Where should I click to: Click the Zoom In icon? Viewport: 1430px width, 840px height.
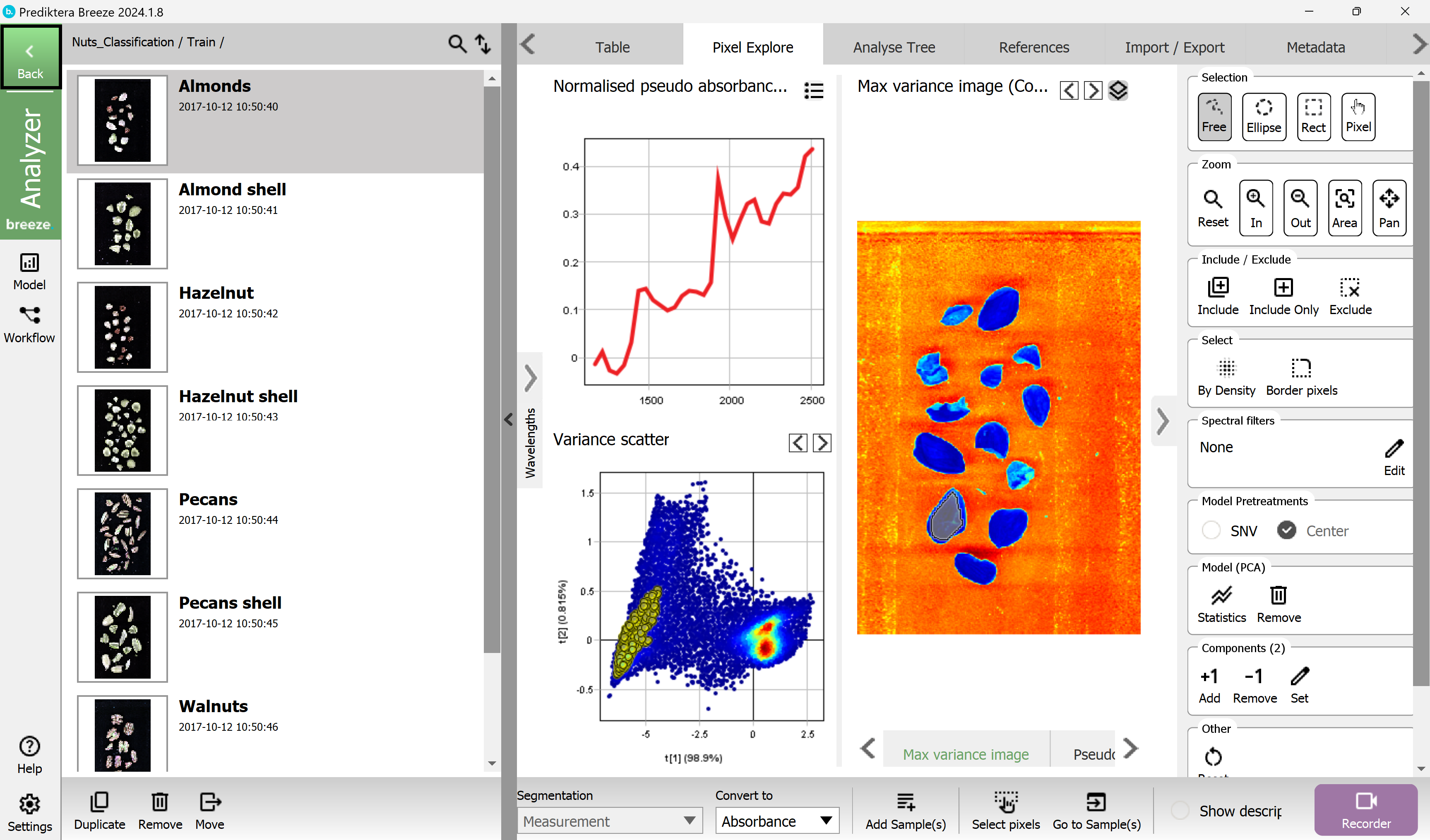(1255, 208)
